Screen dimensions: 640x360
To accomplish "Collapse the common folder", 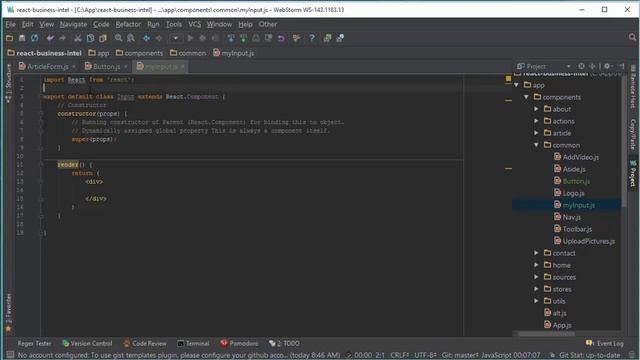I will click(x=536, y=145).
